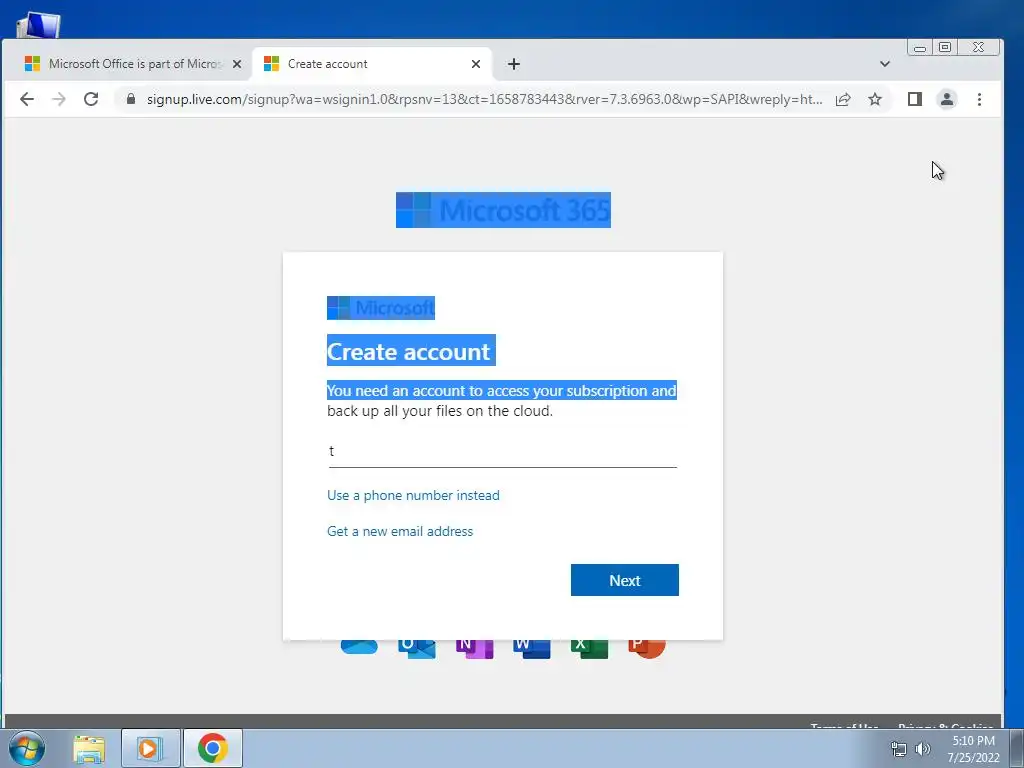Close the Create account tab
The image size is (1024, 768).
click(476, 64)
